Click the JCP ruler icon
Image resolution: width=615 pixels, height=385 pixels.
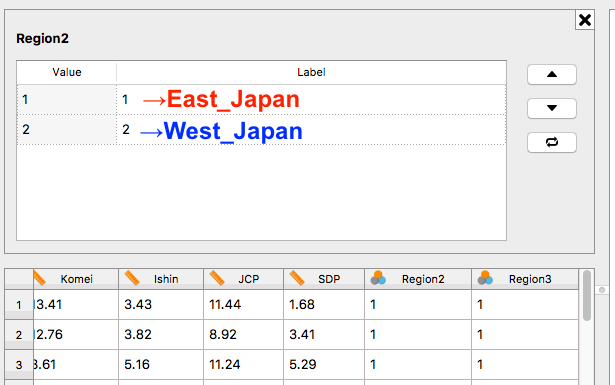pos(217,278)
